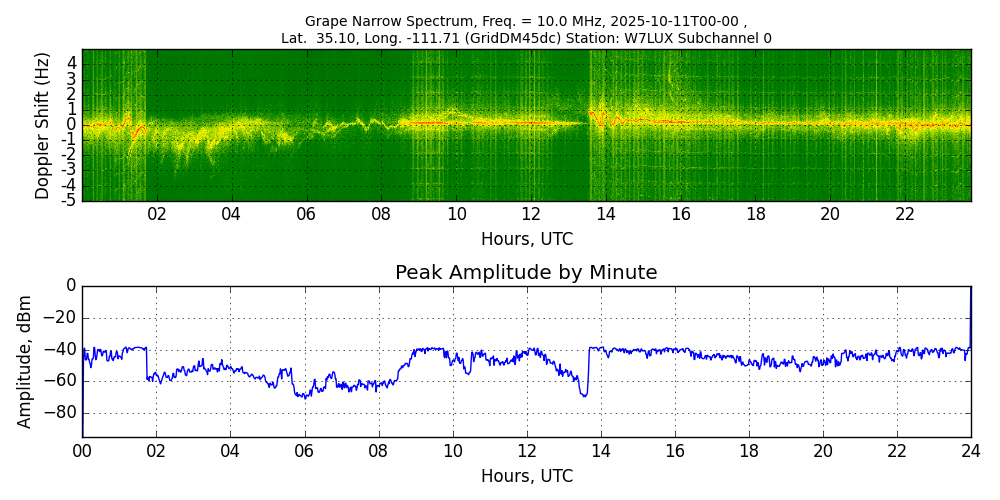The height and width of the screenshot is (500, 1000).
Task: Click the -5 Hz Doppler shift tick label
Action: (69, 200)
